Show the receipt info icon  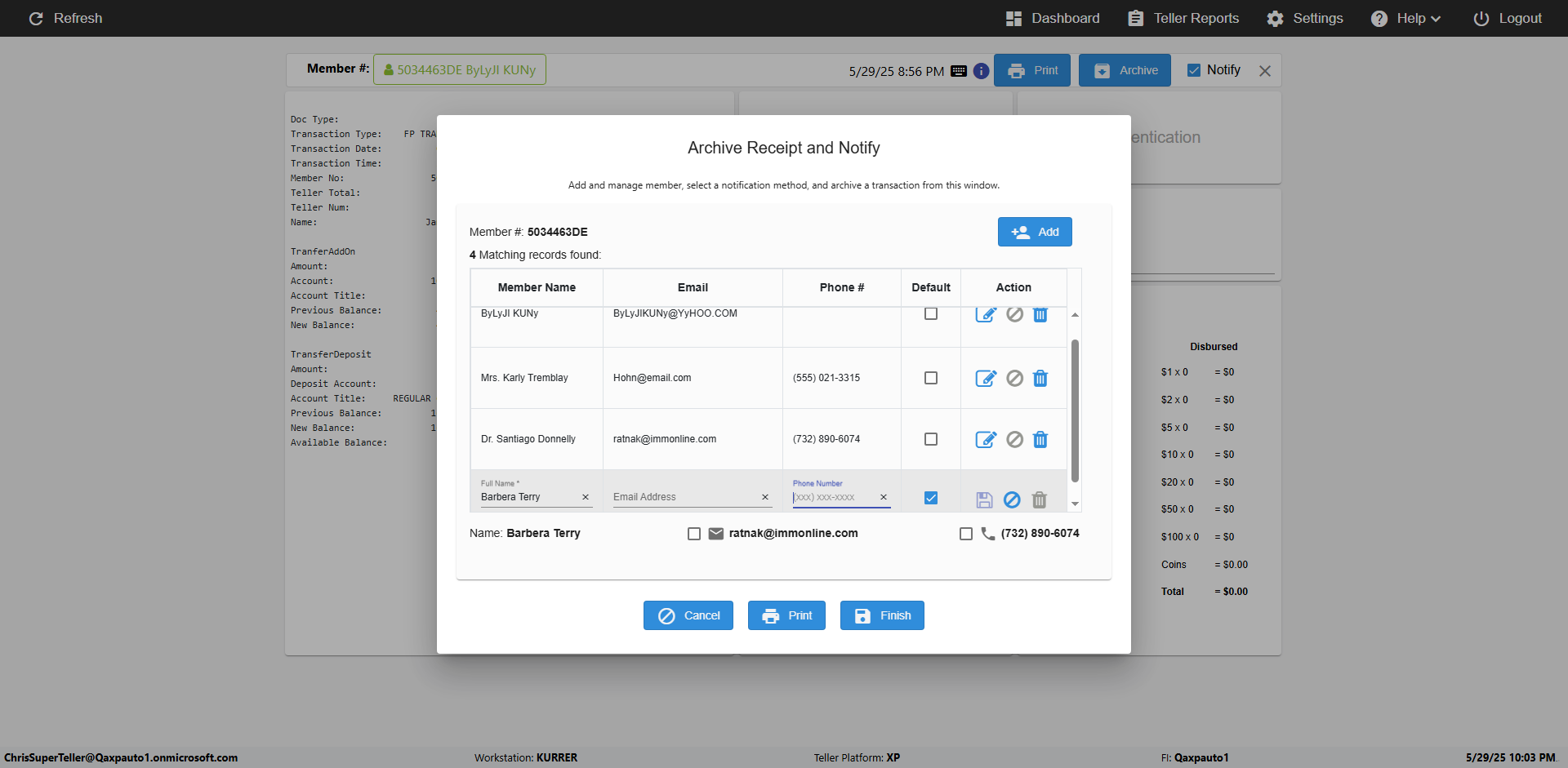pyautogui.click(x=982, y=71)
